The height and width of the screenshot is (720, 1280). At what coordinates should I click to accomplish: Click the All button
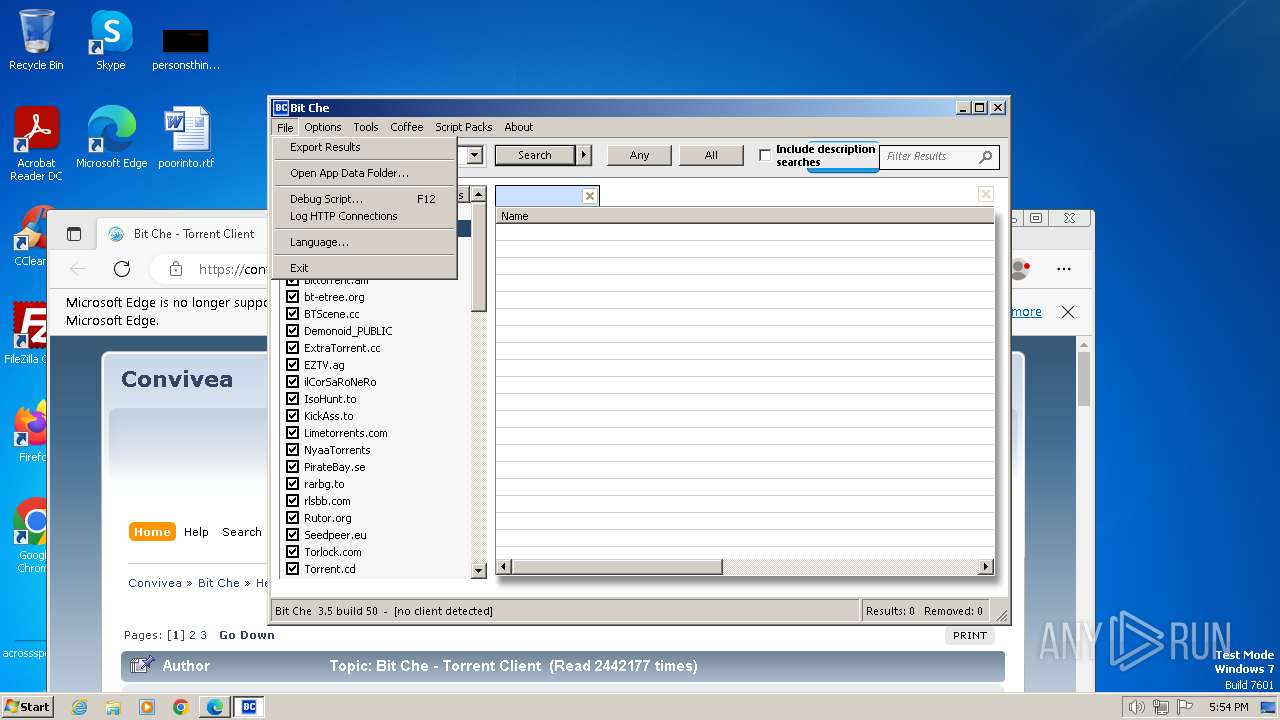[711, 155]
